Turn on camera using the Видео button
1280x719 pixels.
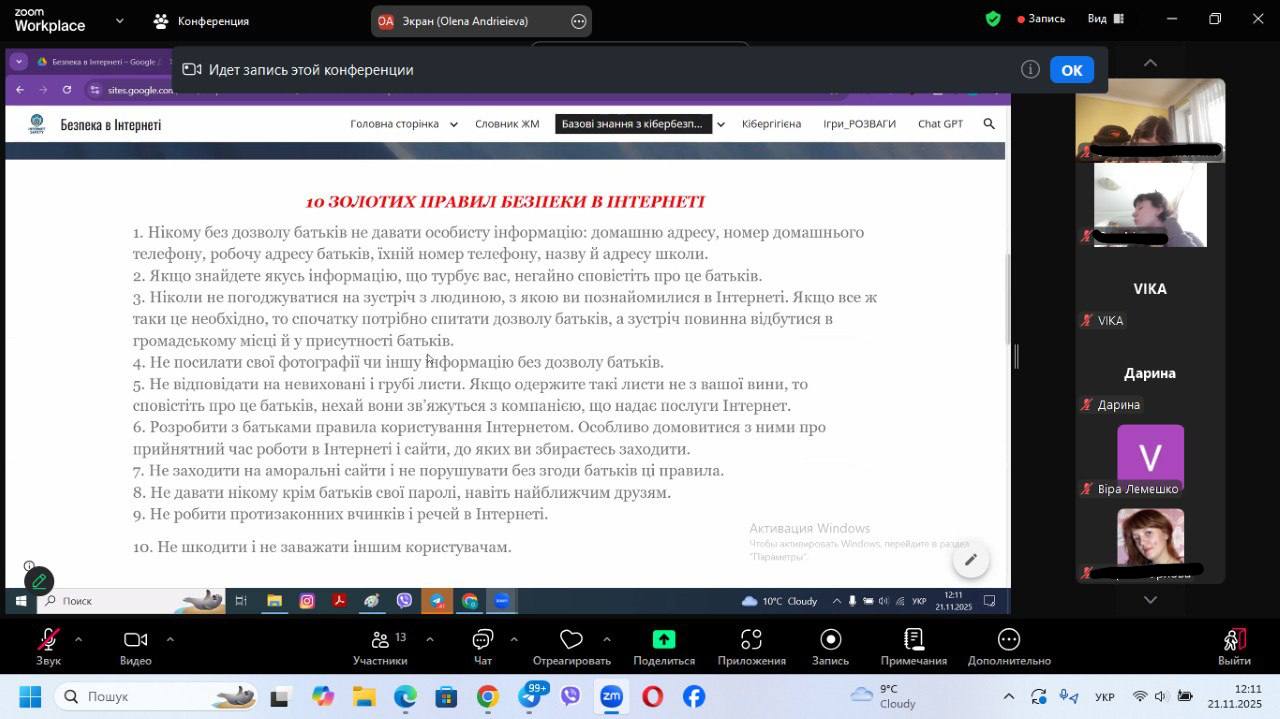135,640
